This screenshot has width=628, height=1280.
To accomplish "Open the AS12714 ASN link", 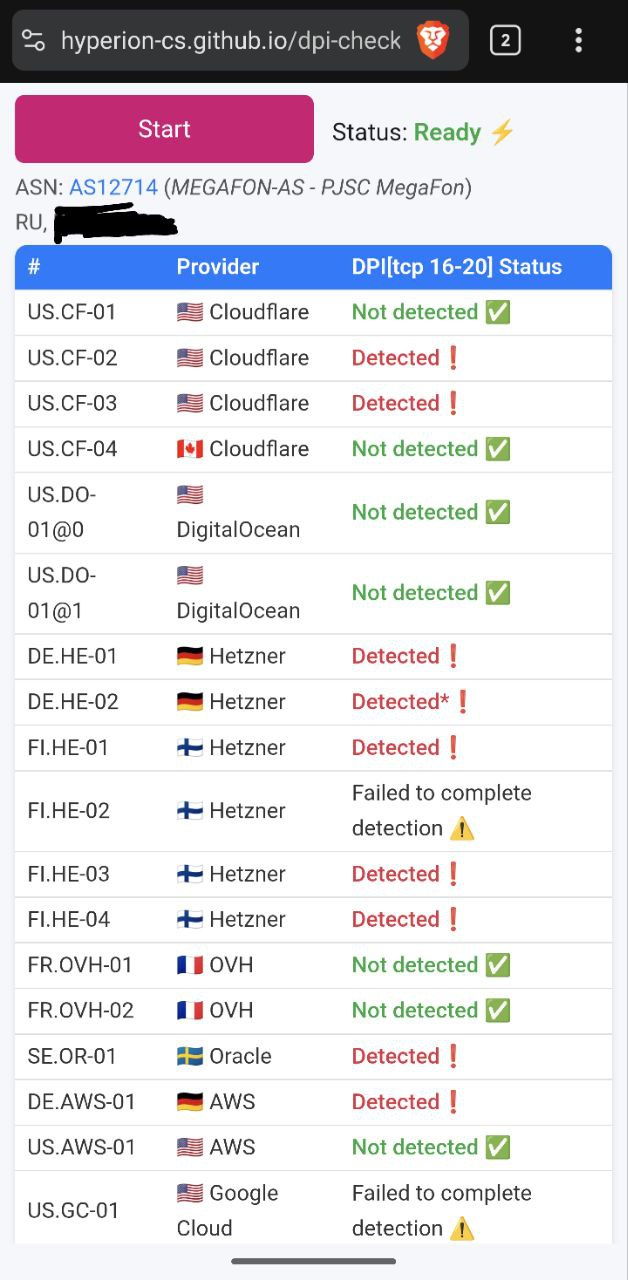I will [x=113, y=187].
